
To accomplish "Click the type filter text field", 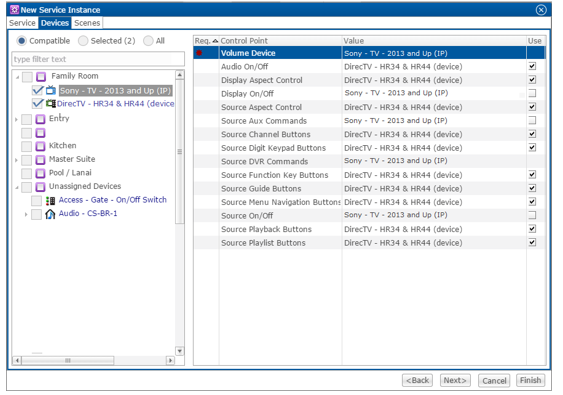I will 98,59.
